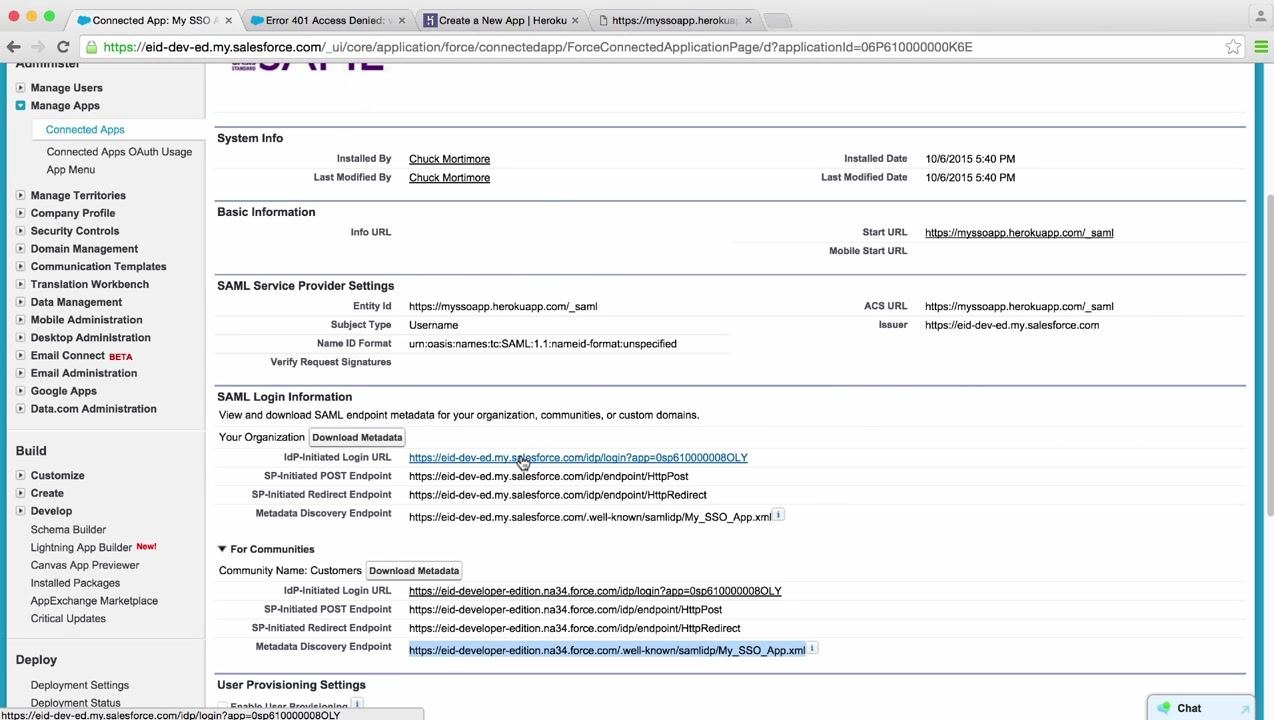Open Deployment Settings
The image size is (1274, 720).
pos(80,686)
